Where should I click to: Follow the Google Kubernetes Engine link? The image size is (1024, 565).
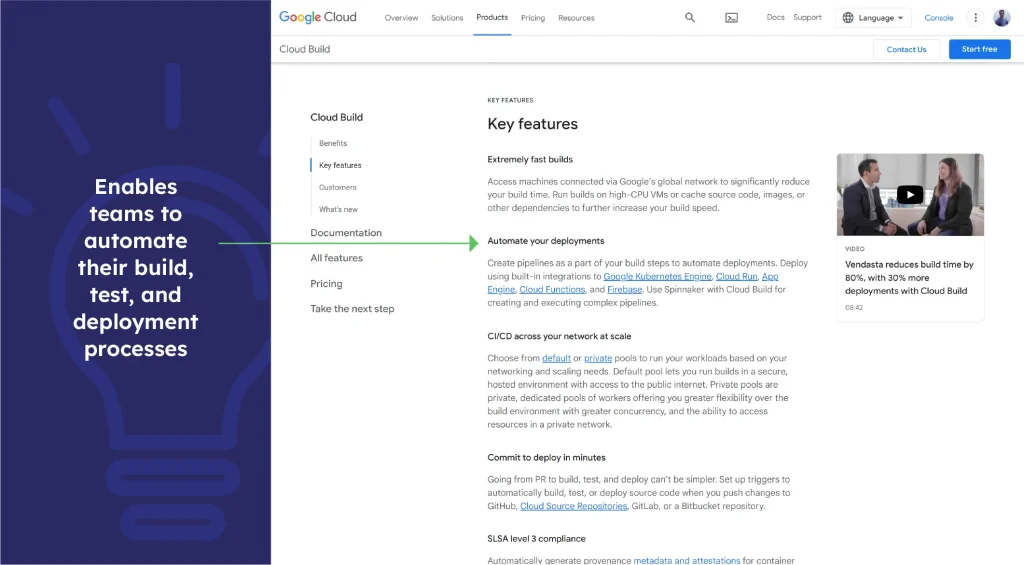click(657, 276)
